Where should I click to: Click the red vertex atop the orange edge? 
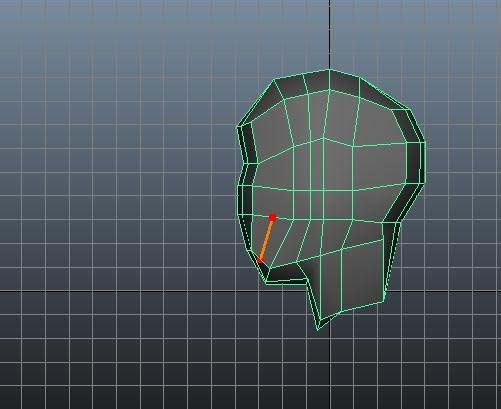(273, 217)
